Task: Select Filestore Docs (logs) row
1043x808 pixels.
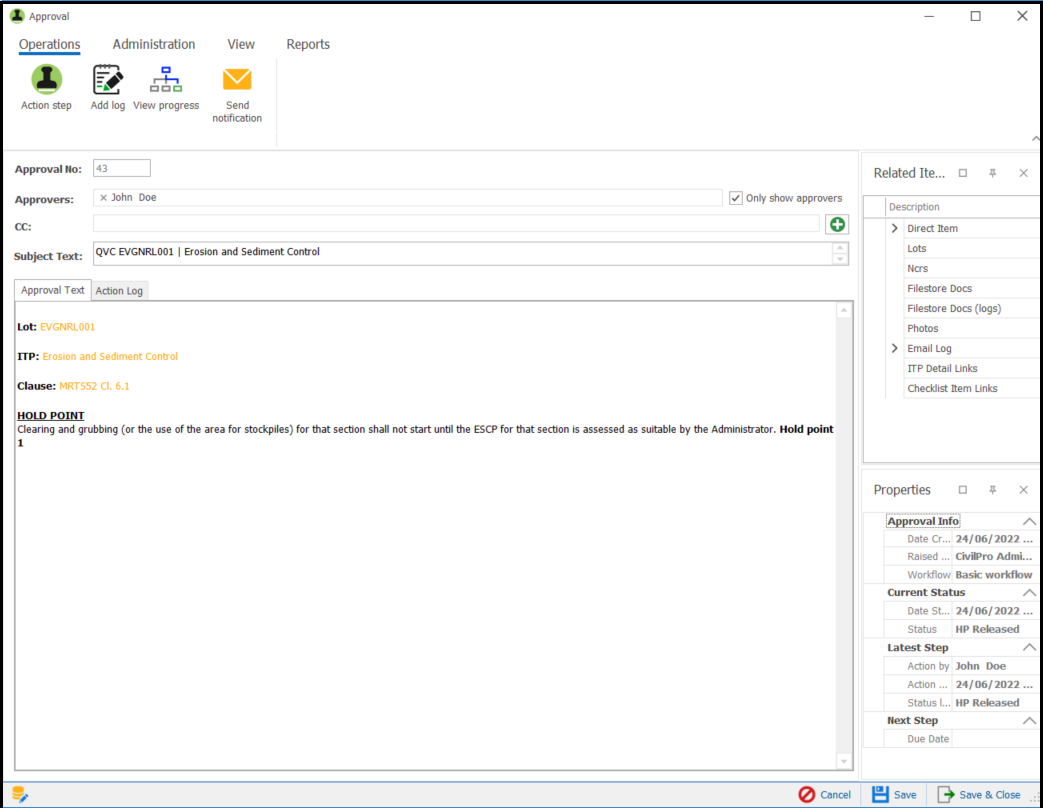Action: coord(971,308)
